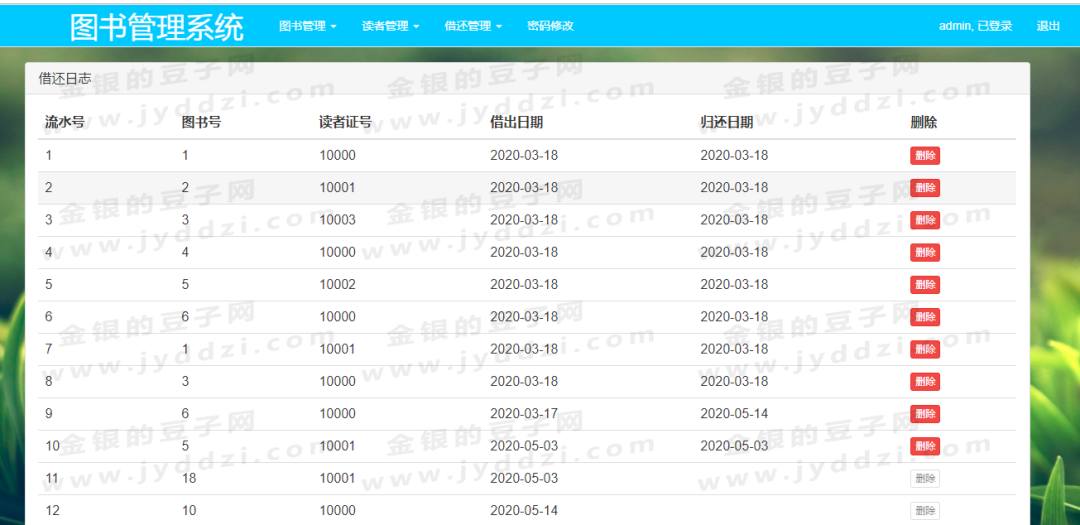Click the 2020-05-03 return date in row 10
The width and height of the screenshot is (1080, 525).
pyautogui.click(x=734, y=446)
